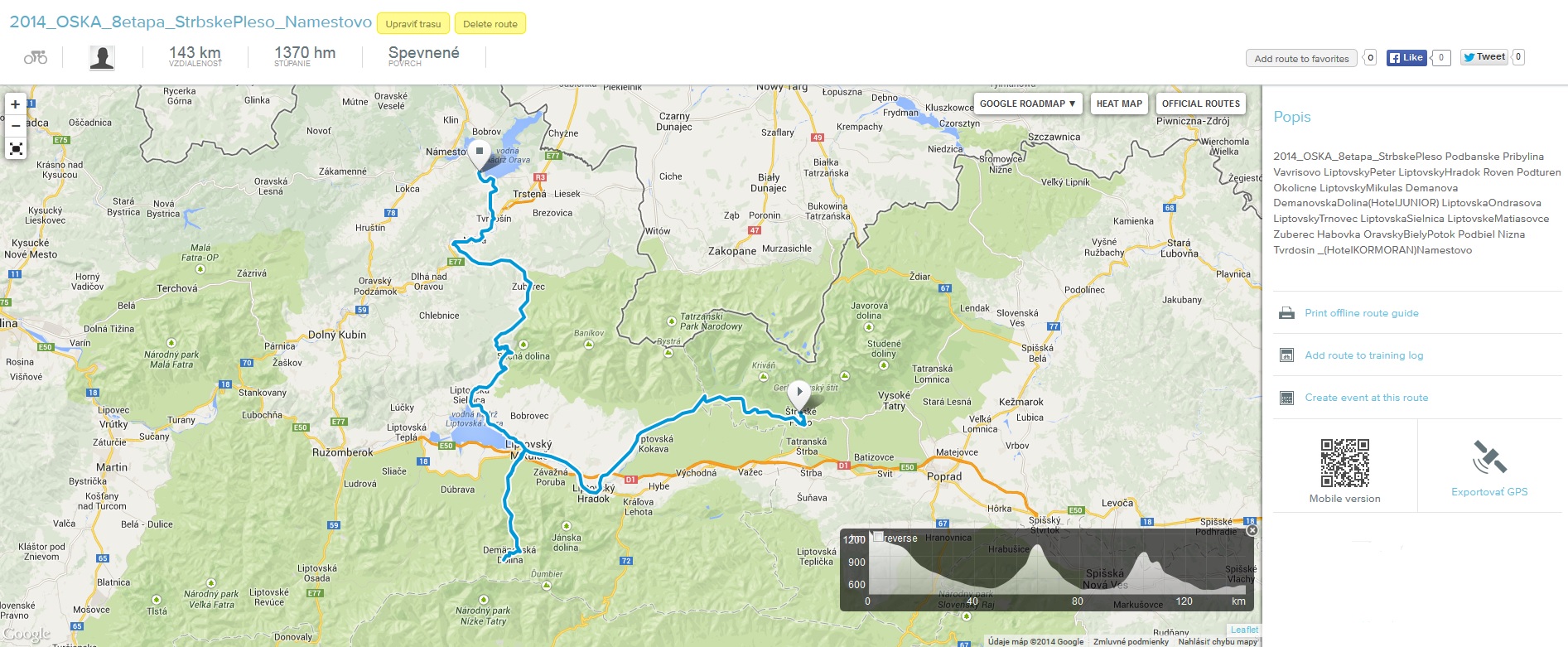This screenshot has width=1568, height=647.
Task: Click the favorites count box
Action: pyautogui.click(x=1370, y=58)
